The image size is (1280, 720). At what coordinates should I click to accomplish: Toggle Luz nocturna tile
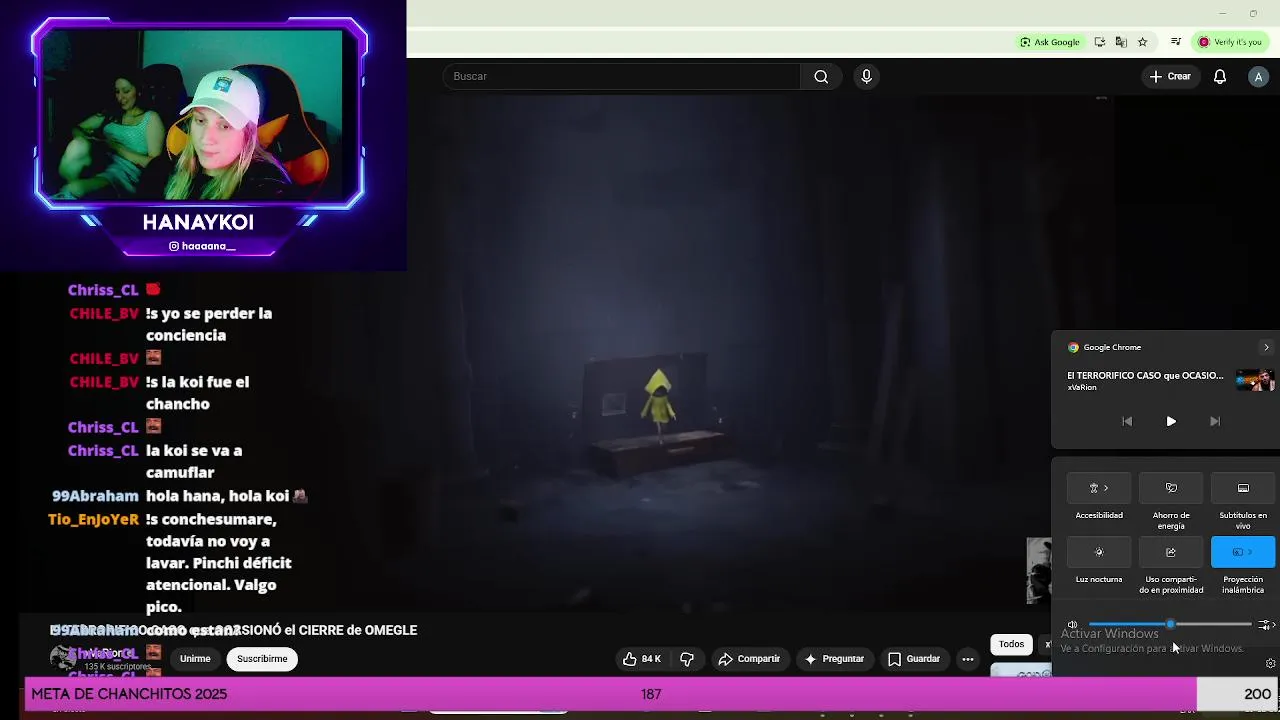point(1099,552)
